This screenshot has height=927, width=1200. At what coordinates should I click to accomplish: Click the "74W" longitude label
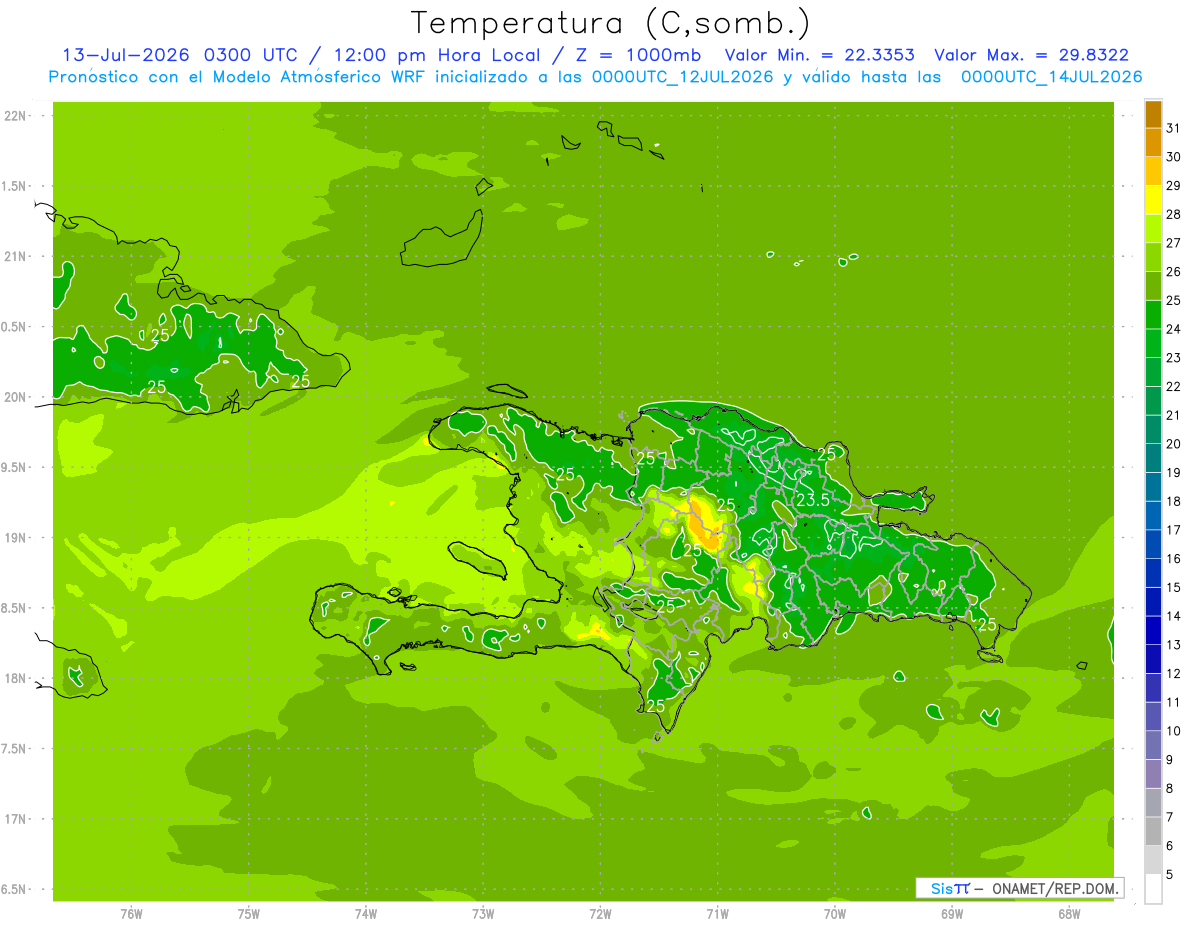tap(366, 914)
